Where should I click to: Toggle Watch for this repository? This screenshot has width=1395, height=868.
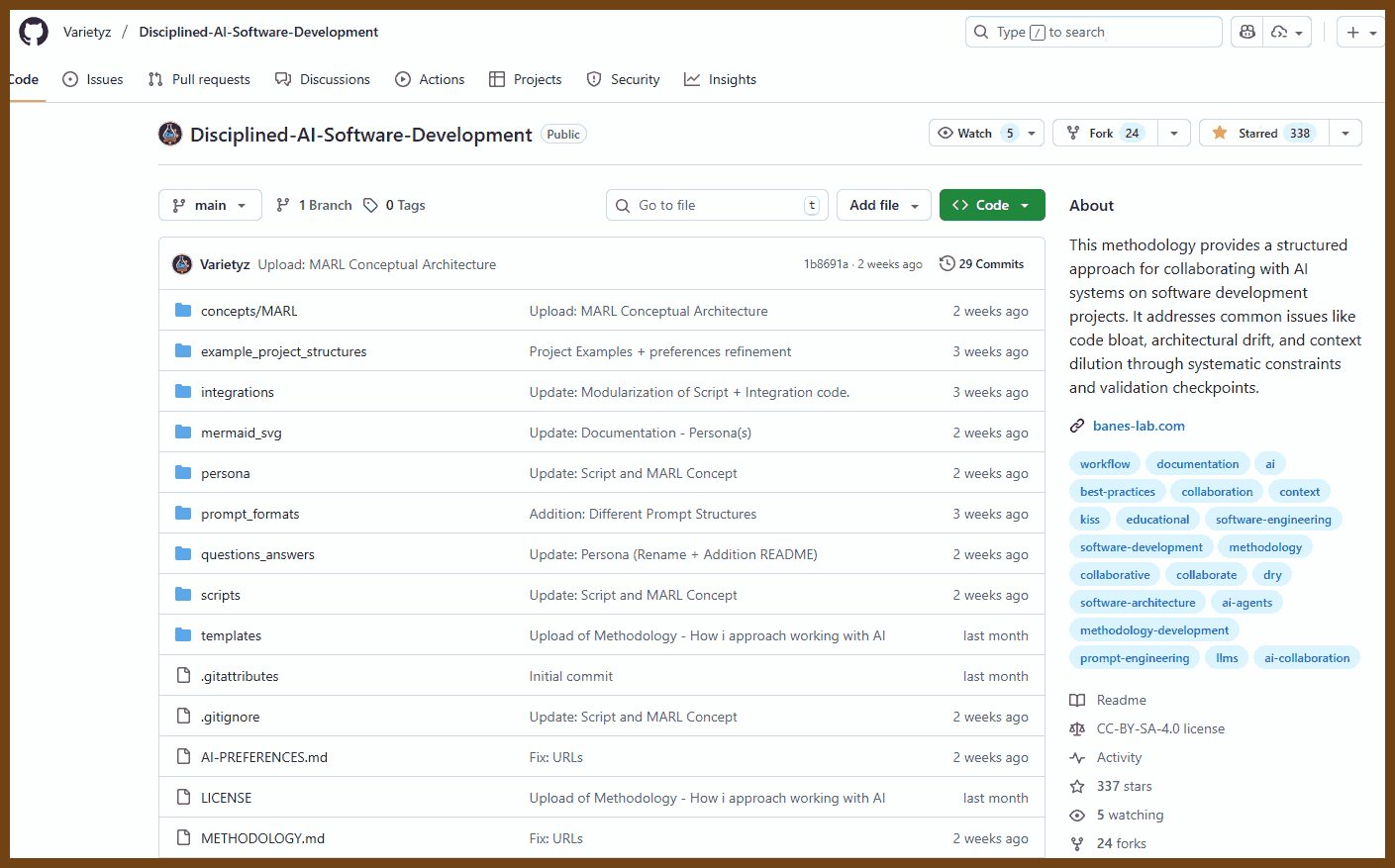tap(974, 133)
